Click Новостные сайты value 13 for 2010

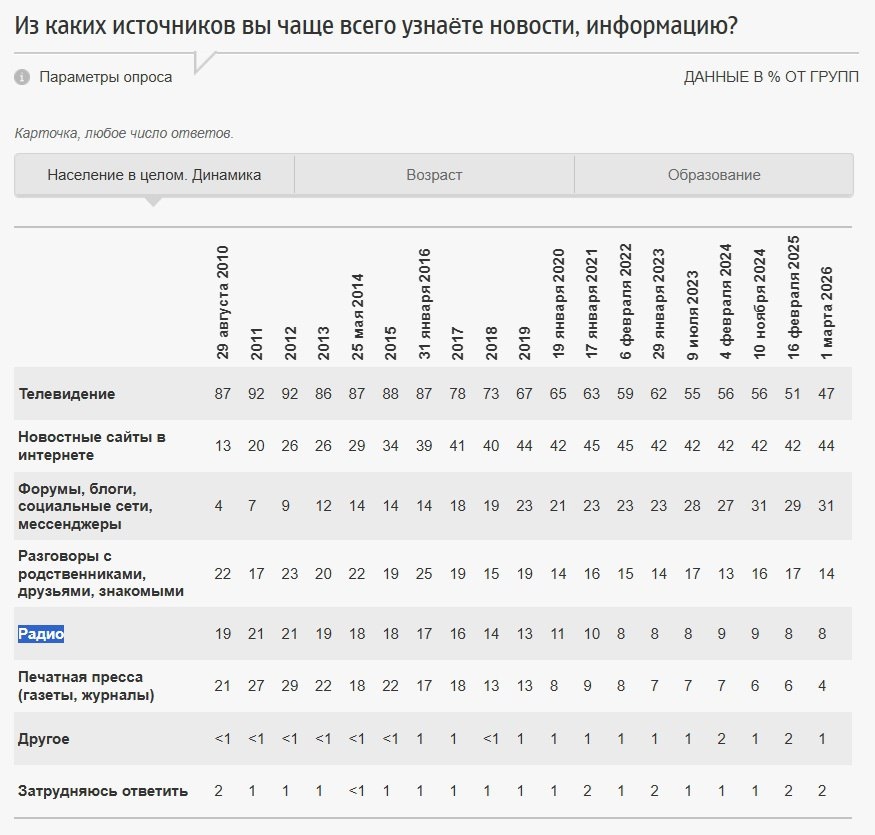[x=223, y=445]
